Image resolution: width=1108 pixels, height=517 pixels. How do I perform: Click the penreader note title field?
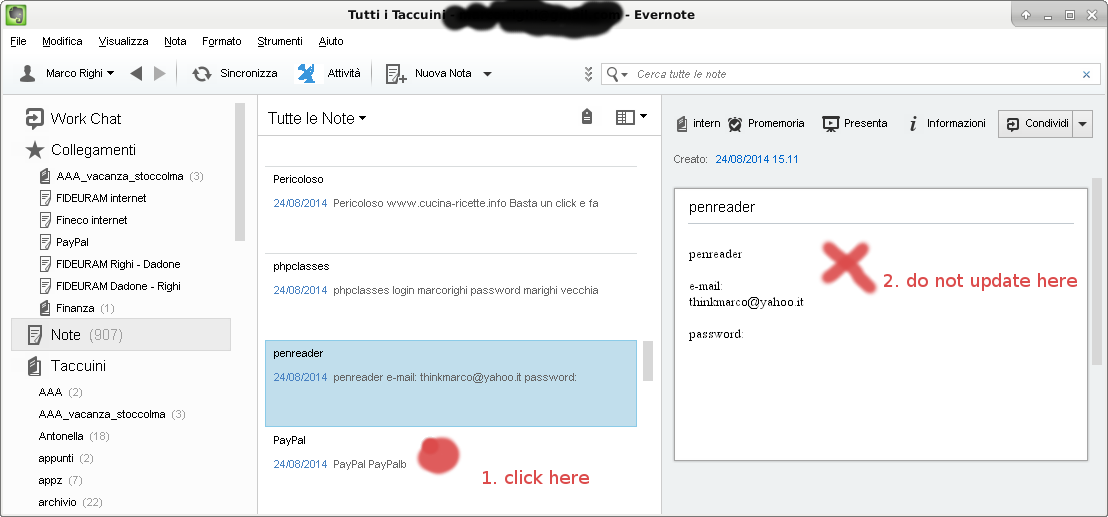[880, 208]
